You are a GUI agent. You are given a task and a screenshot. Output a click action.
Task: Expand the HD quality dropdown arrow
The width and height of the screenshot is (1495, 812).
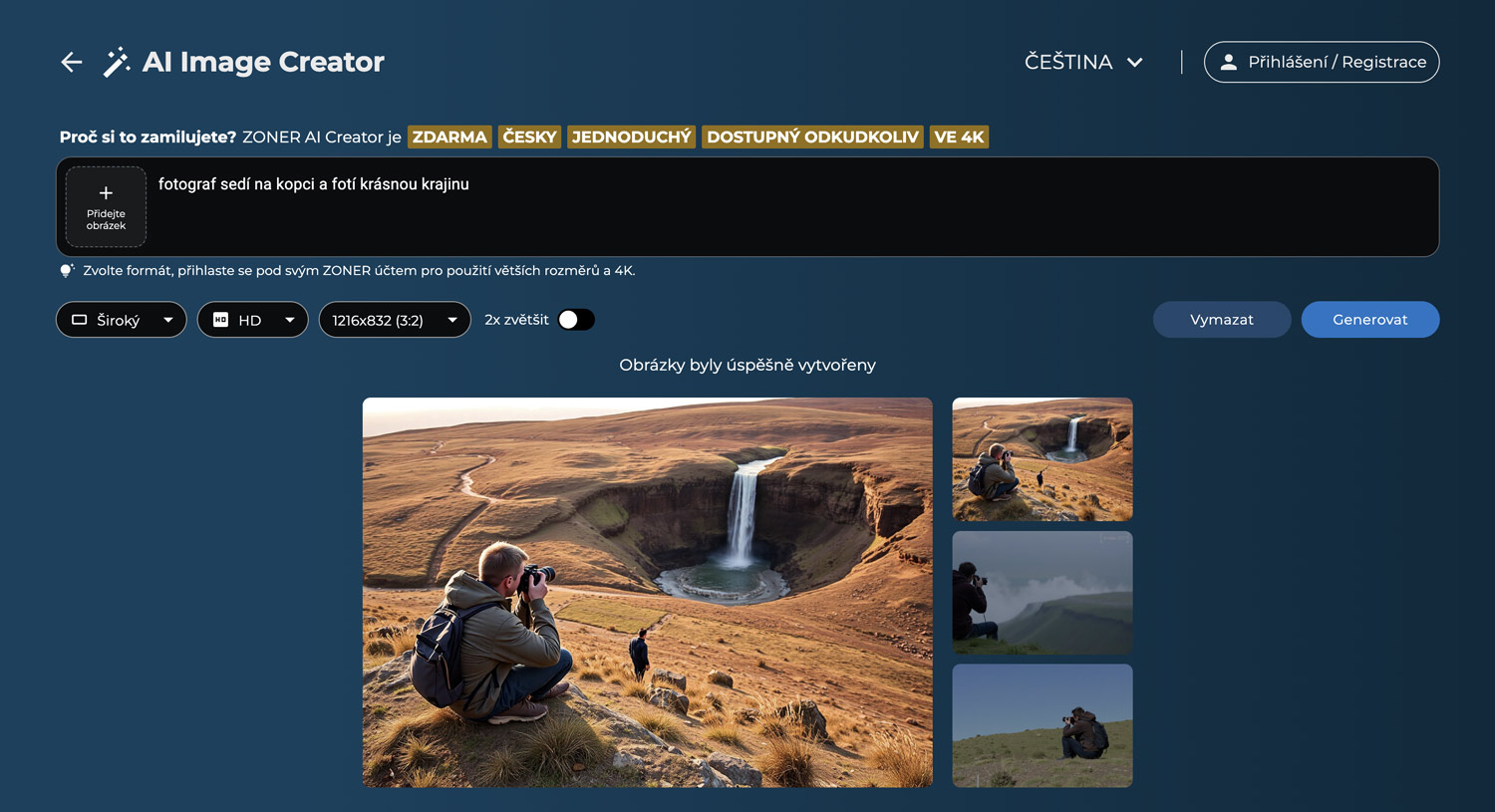click(x=289, y=320)
